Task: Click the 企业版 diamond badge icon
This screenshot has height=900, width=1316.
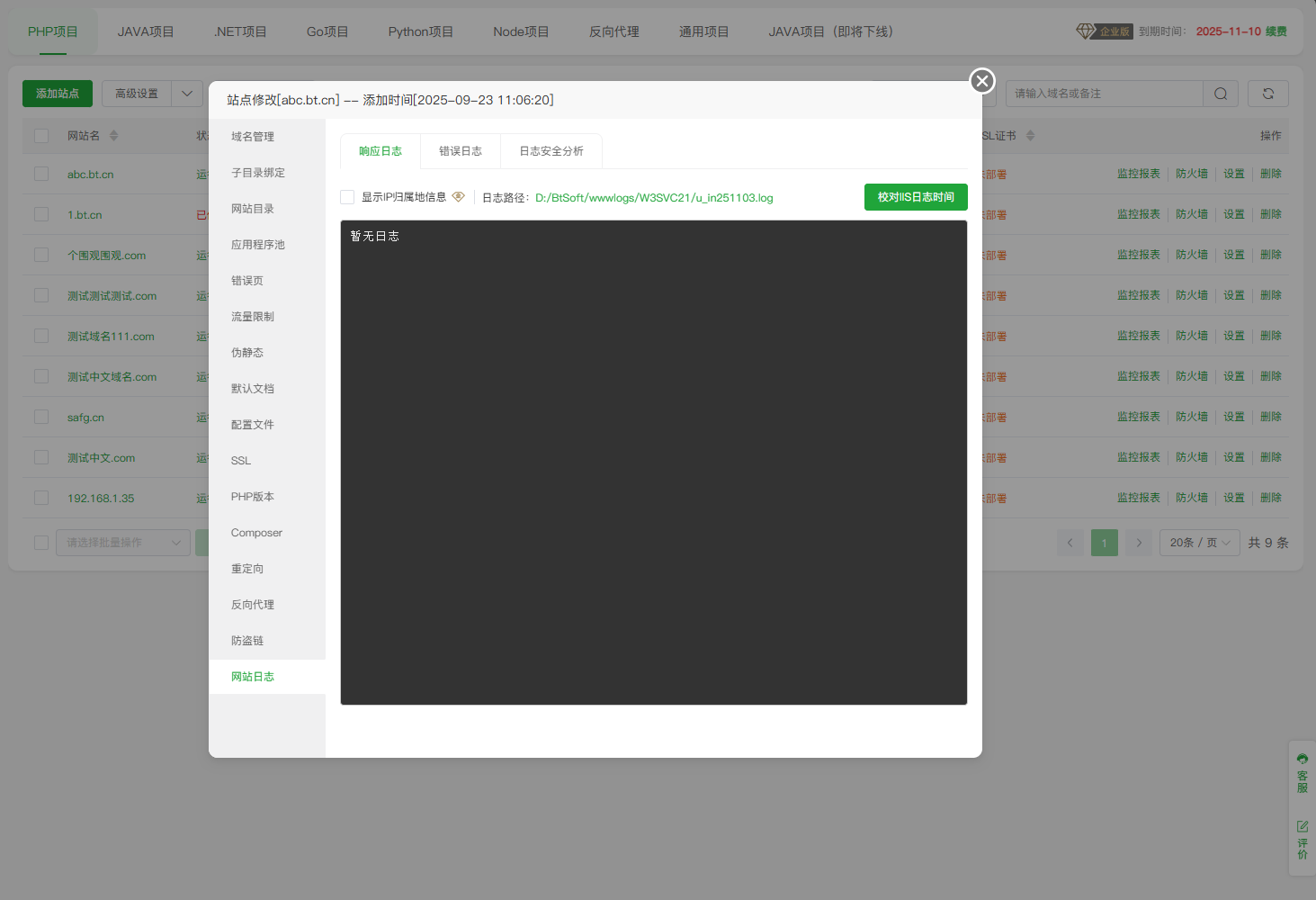Action: click(x=1085, y=31)
